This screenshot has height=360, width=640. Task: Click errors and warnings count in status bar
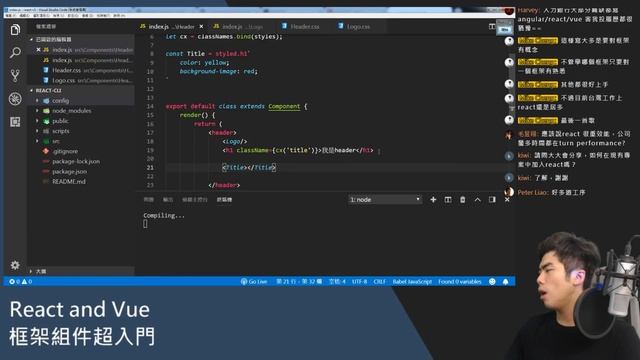pyautogui.click(x=21, y=282)
